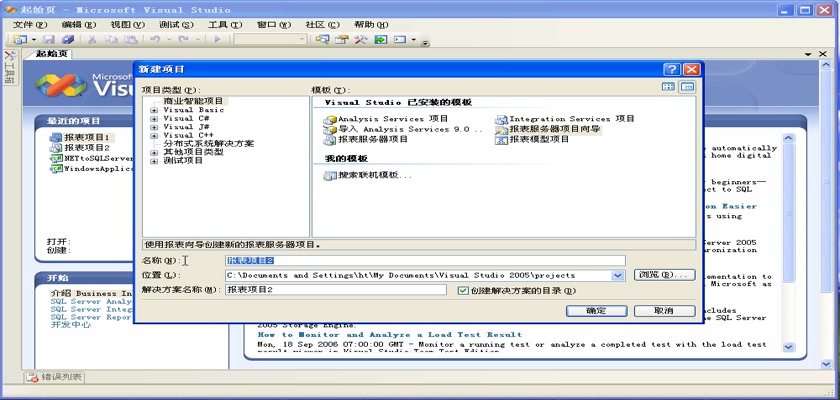The width and height of the screenshot is (840, 400).
Task: Open the 位置 location dropdown
Action: point(618,275)
